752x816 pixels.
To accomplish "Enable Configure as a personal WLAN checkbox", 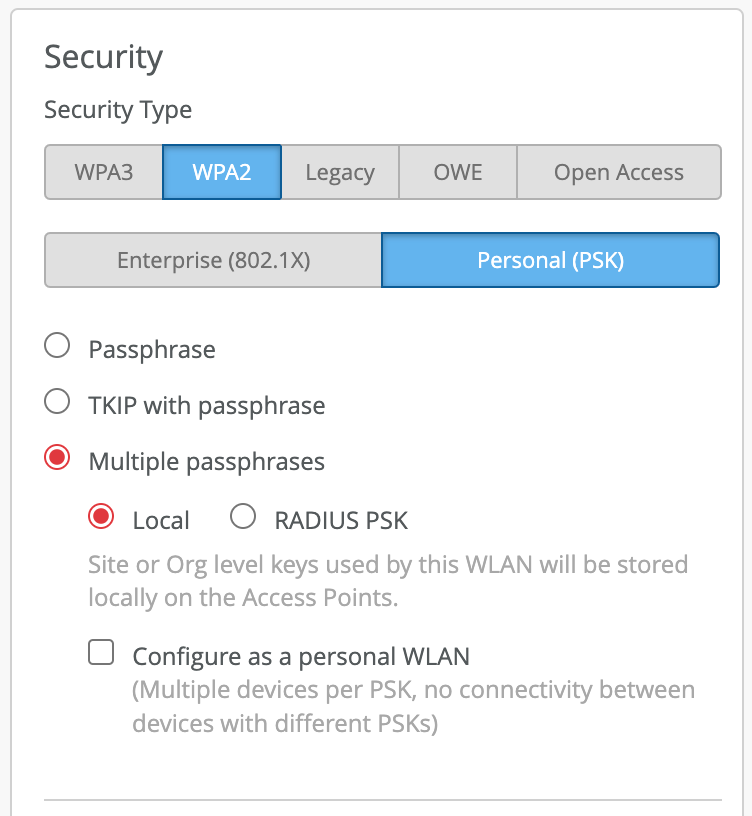I will 101,654.
